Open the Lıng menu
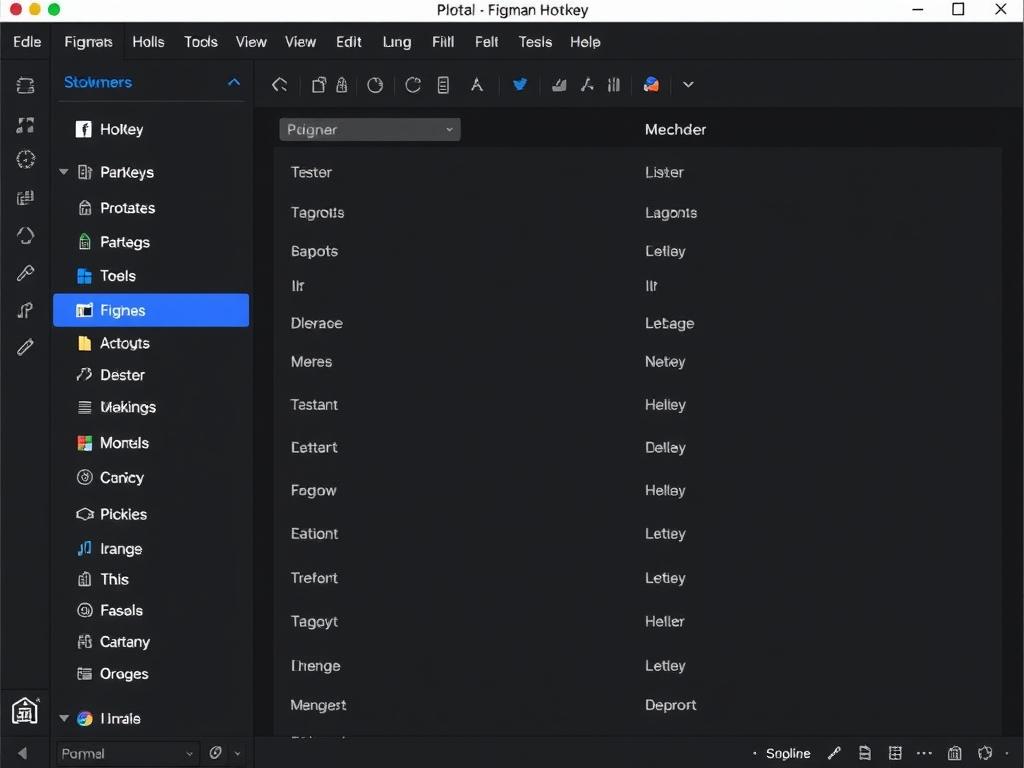Viewport: 1024px width, 768px height. tap(397, 42)
